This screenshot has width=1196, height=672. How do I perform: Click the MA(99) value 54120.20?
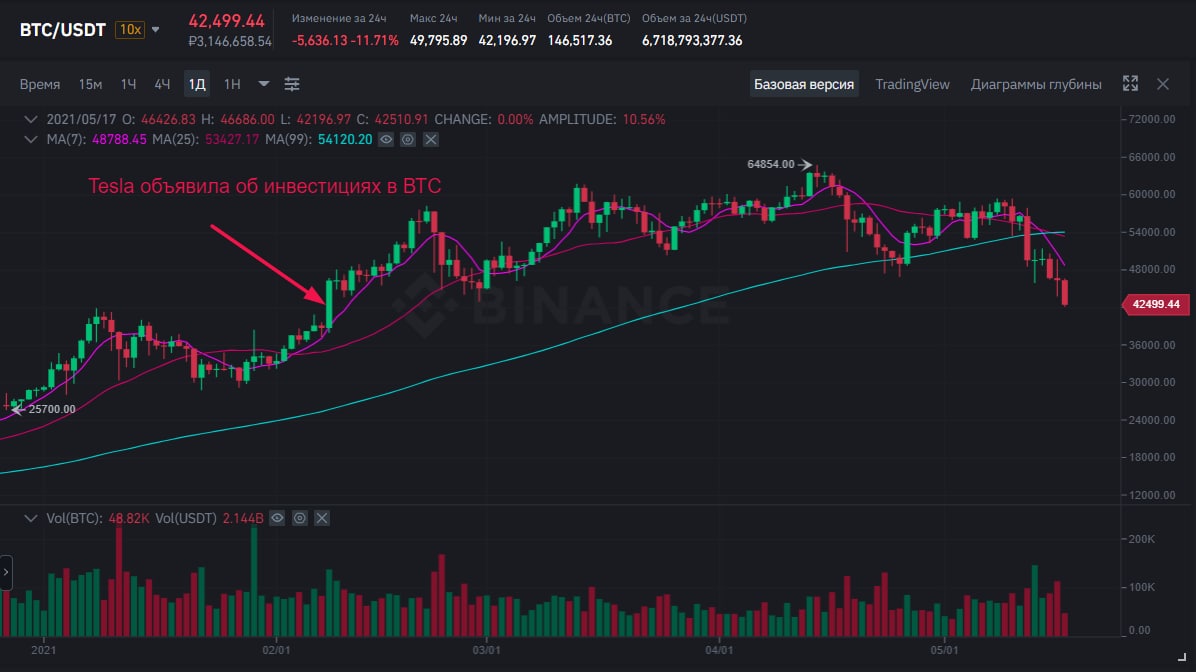point(345,139)
